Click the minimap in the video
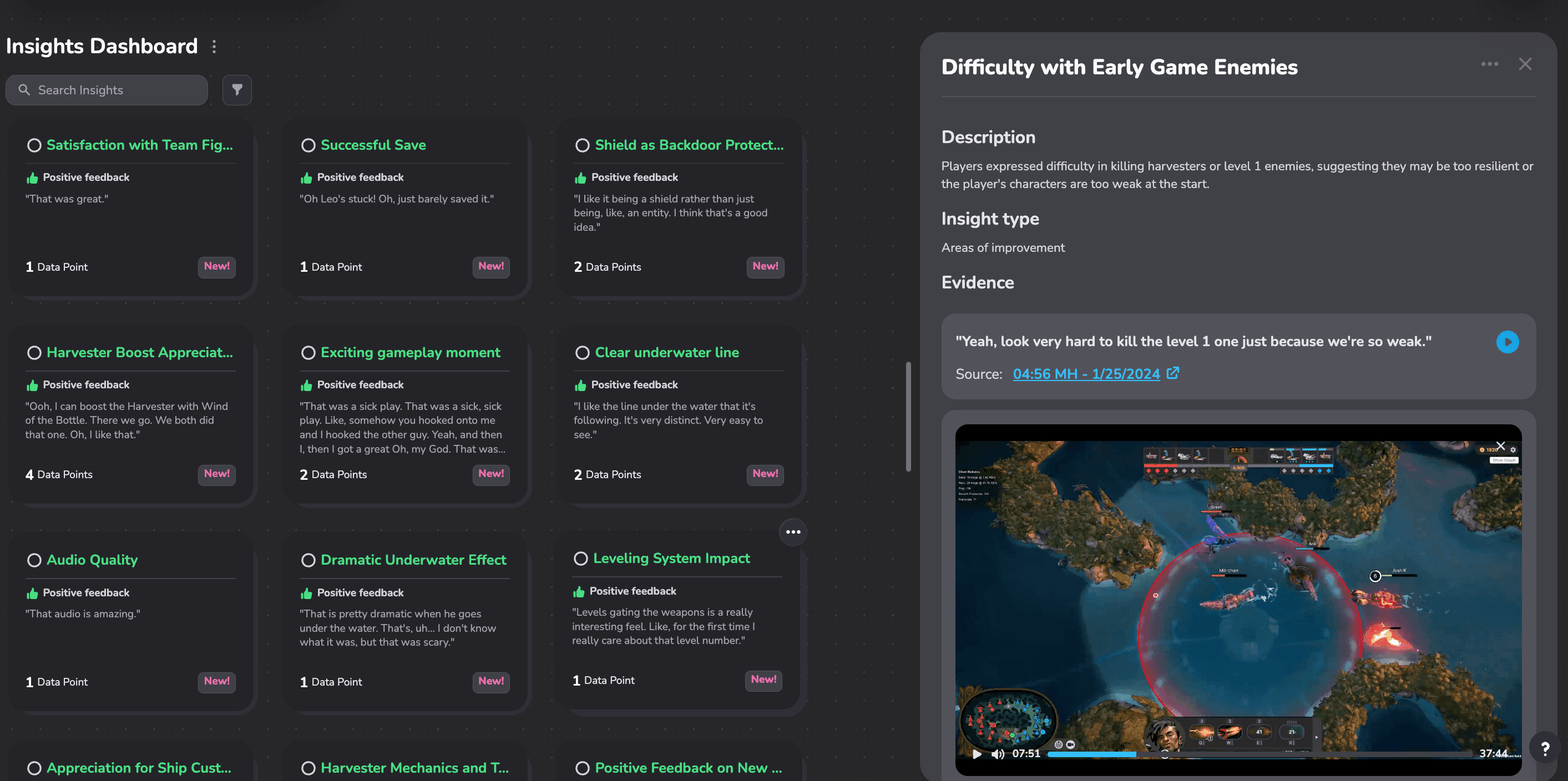This screenshot has height=781, width=1568. 1008,720
